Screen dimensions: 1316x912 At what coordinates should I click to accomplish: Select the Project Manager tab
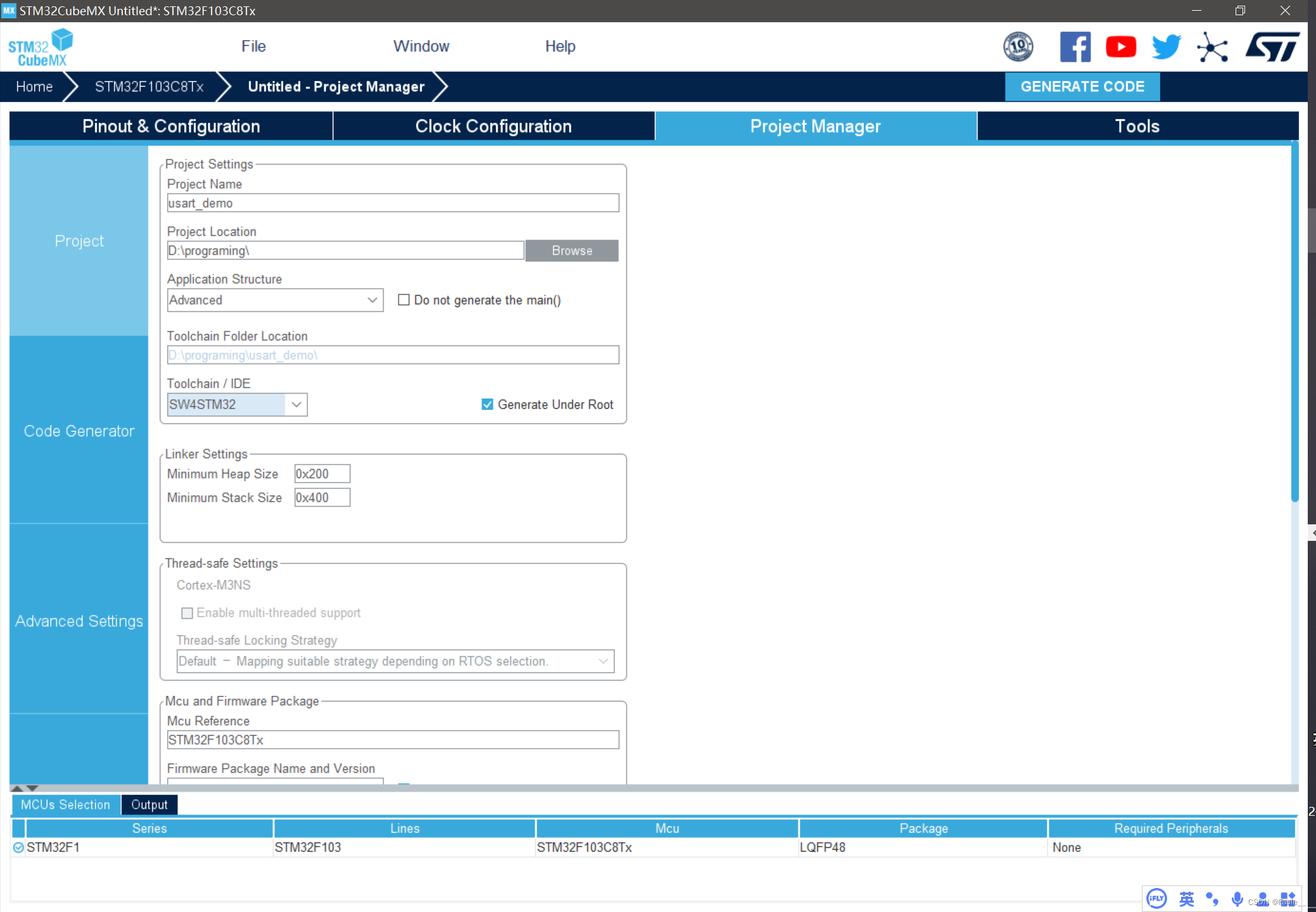point(816,126)
